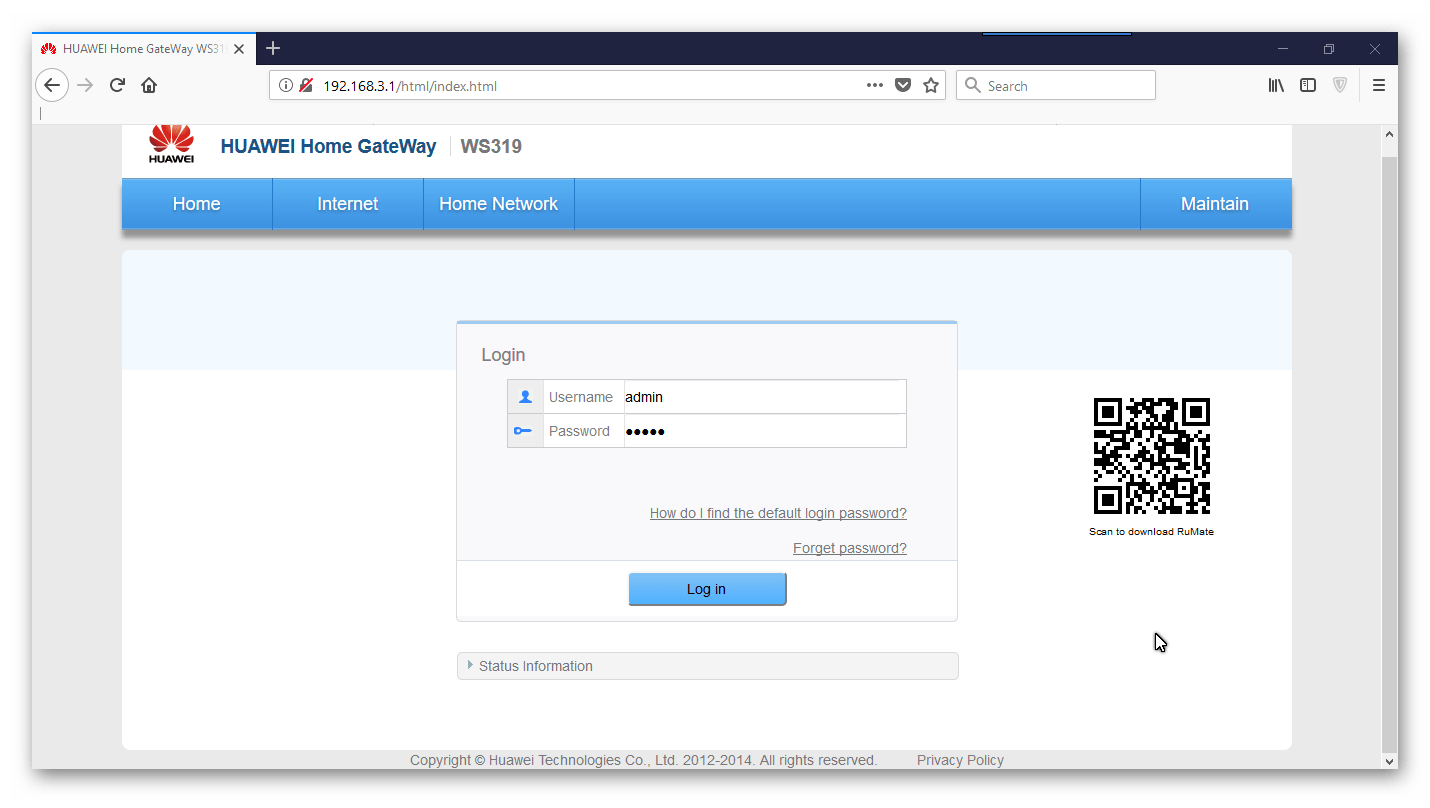Bookmark this page with the star
This screenshot has height=808, width=1430.
(931, 85)
